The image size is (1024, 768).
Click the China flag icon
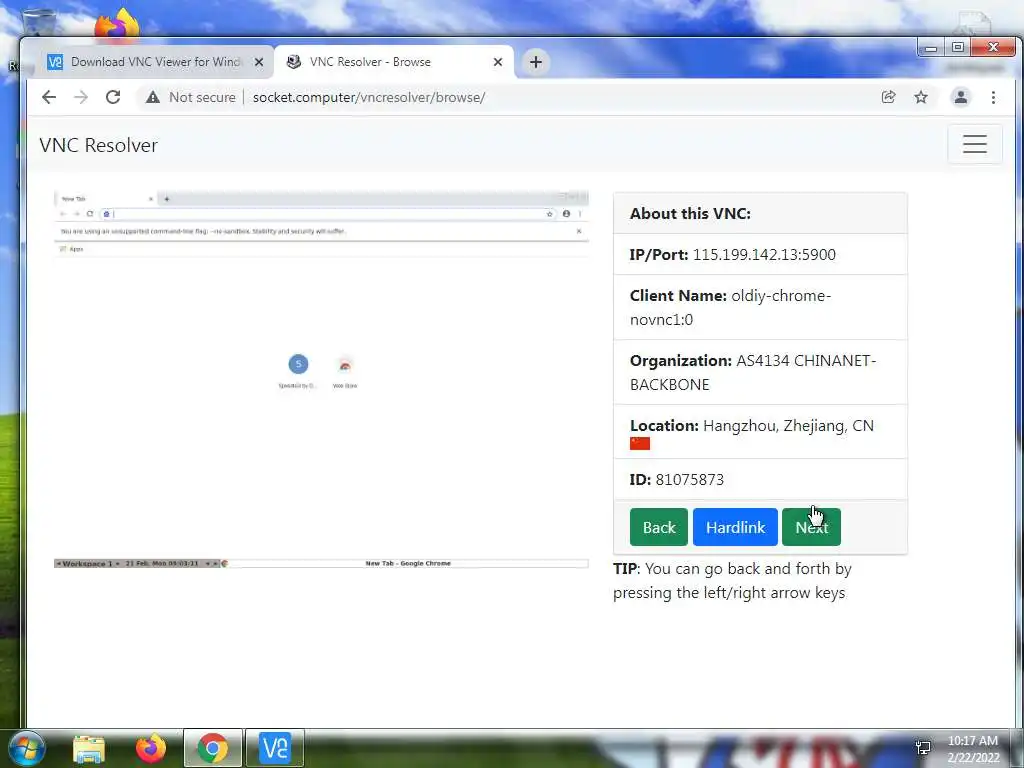[x=640, y=443]
